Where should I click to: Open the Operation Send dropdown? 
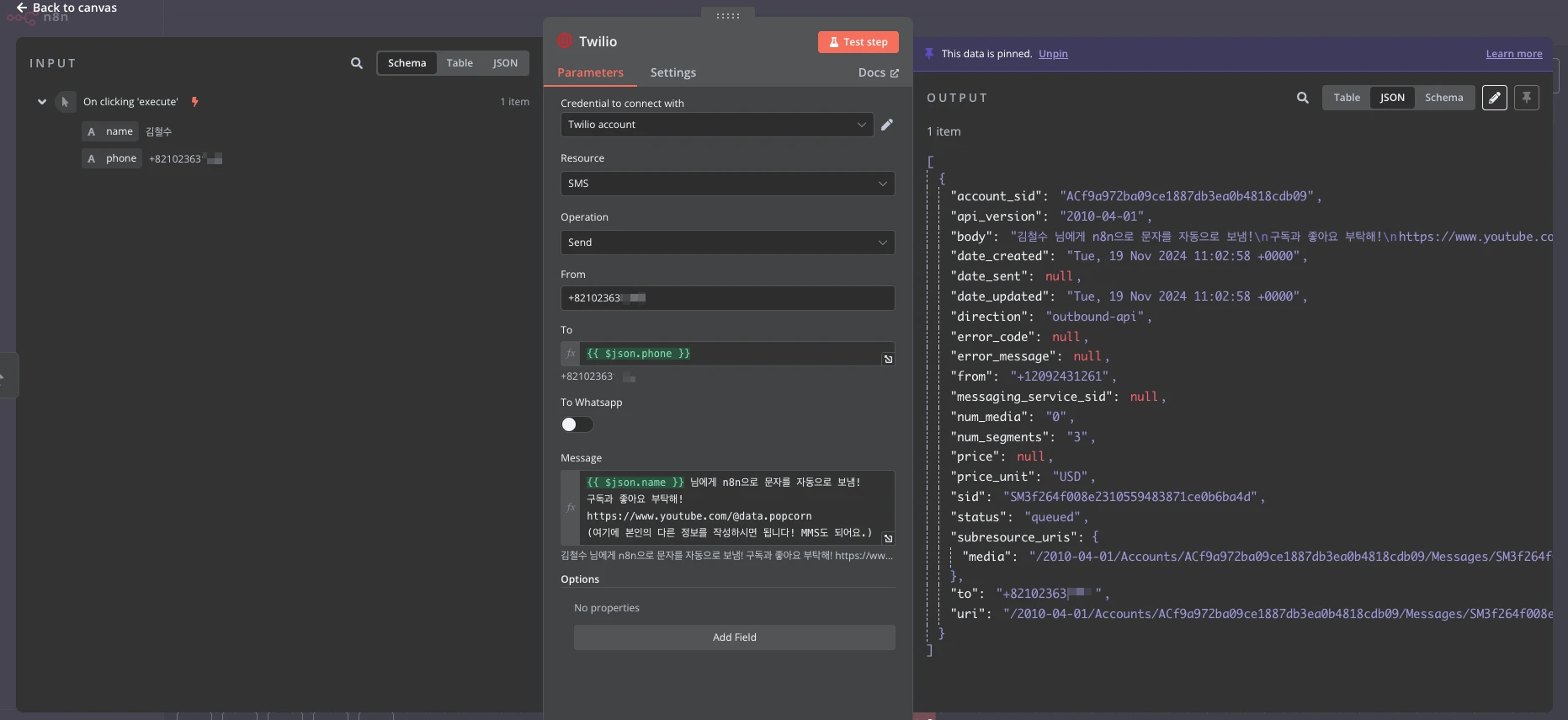(727, 243)
